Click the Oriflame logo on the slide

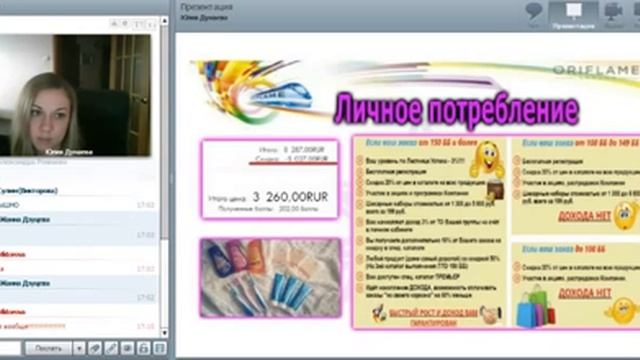[x=596, y=71]
